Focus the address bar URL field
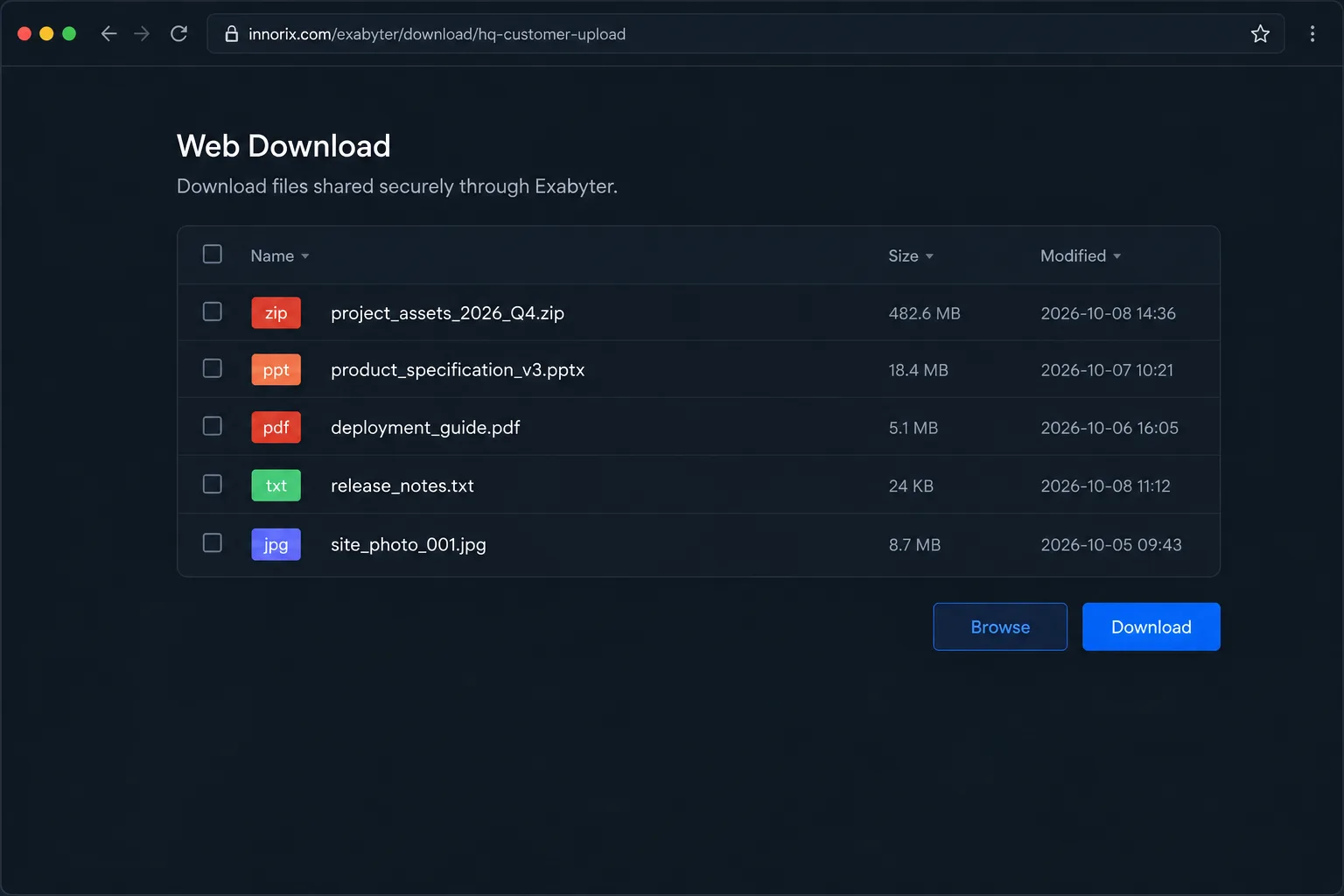The image size is (1344, 896). tap(745, 34)
